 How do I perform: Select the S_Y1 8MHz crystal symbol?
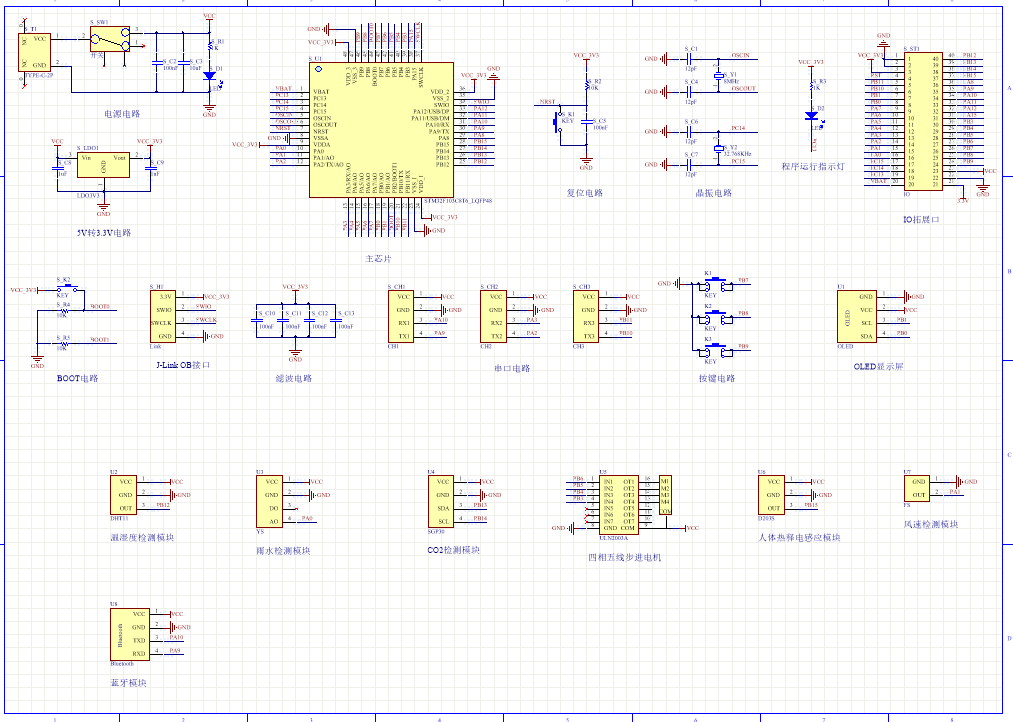[x=717, y=76]
